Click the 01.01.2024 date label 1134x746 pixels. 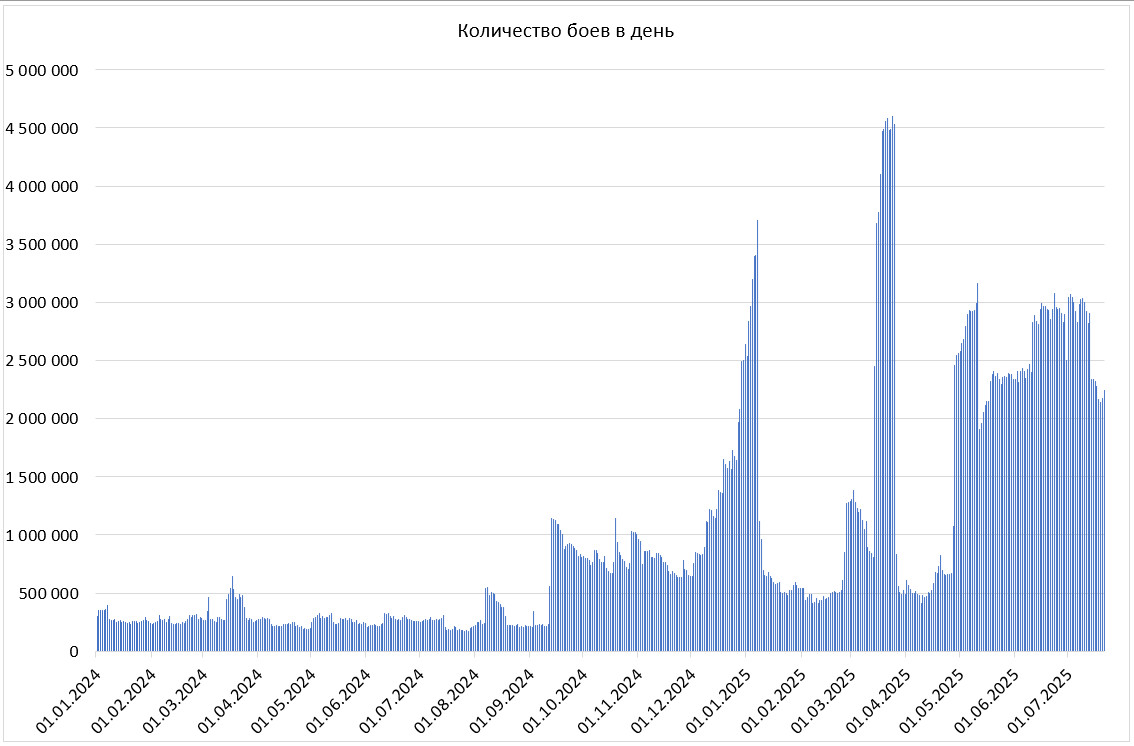click(69, 700)
